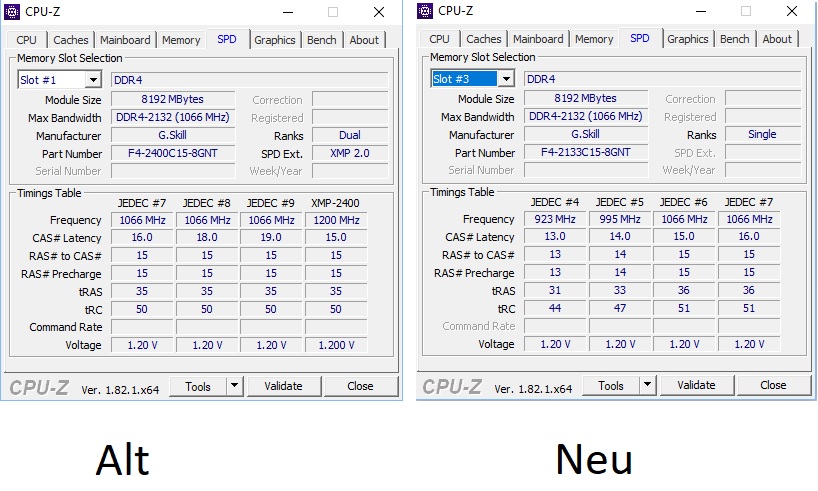
Task: Click 923 MHz JEDEC #4 frequency cell
Action: [x=555, y=219]
